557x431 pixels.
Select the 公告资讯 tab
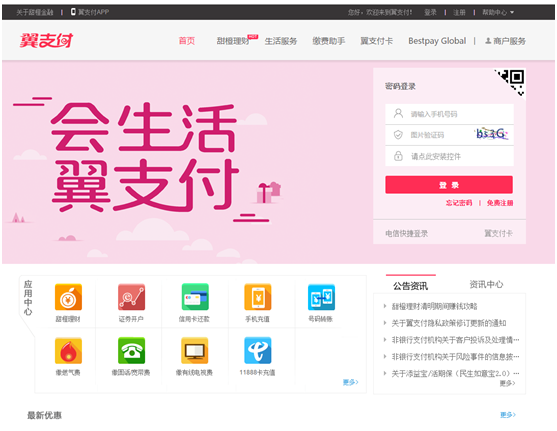(x=411, y=286)
